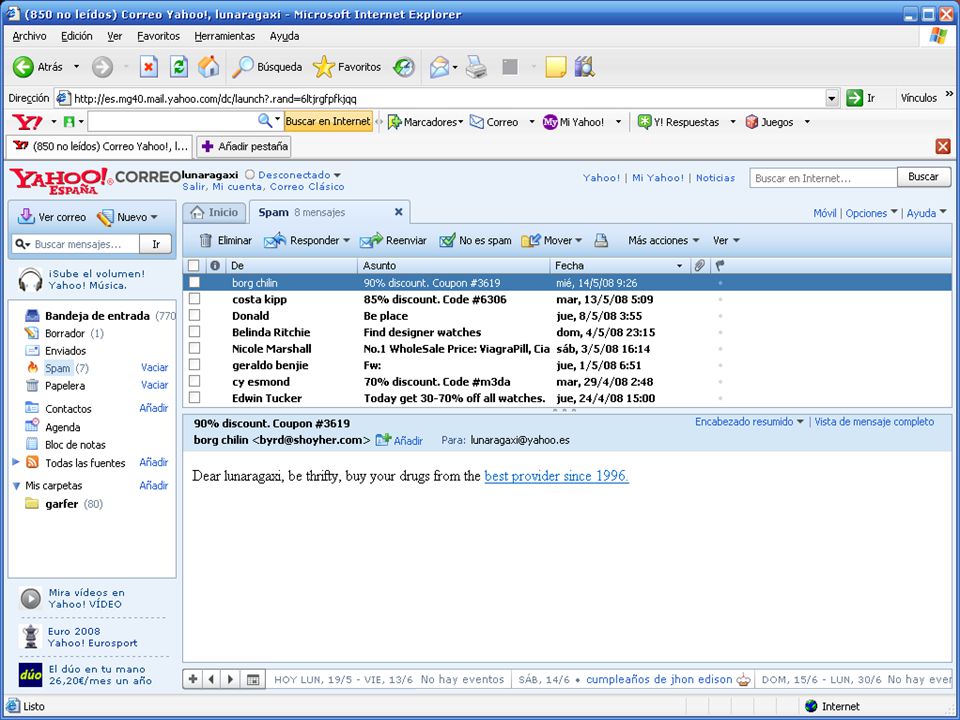This screenshot has width=960, height=720.
Task: Click the Salir link
Action: coord(193,187)
